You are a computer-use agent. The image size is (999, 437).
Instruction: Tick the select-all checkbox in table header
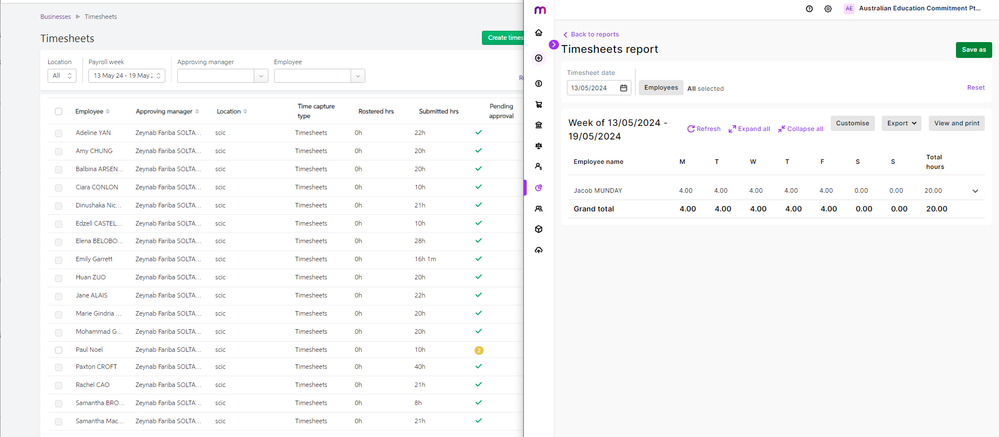pyautogui.click(x=58, y=111)
